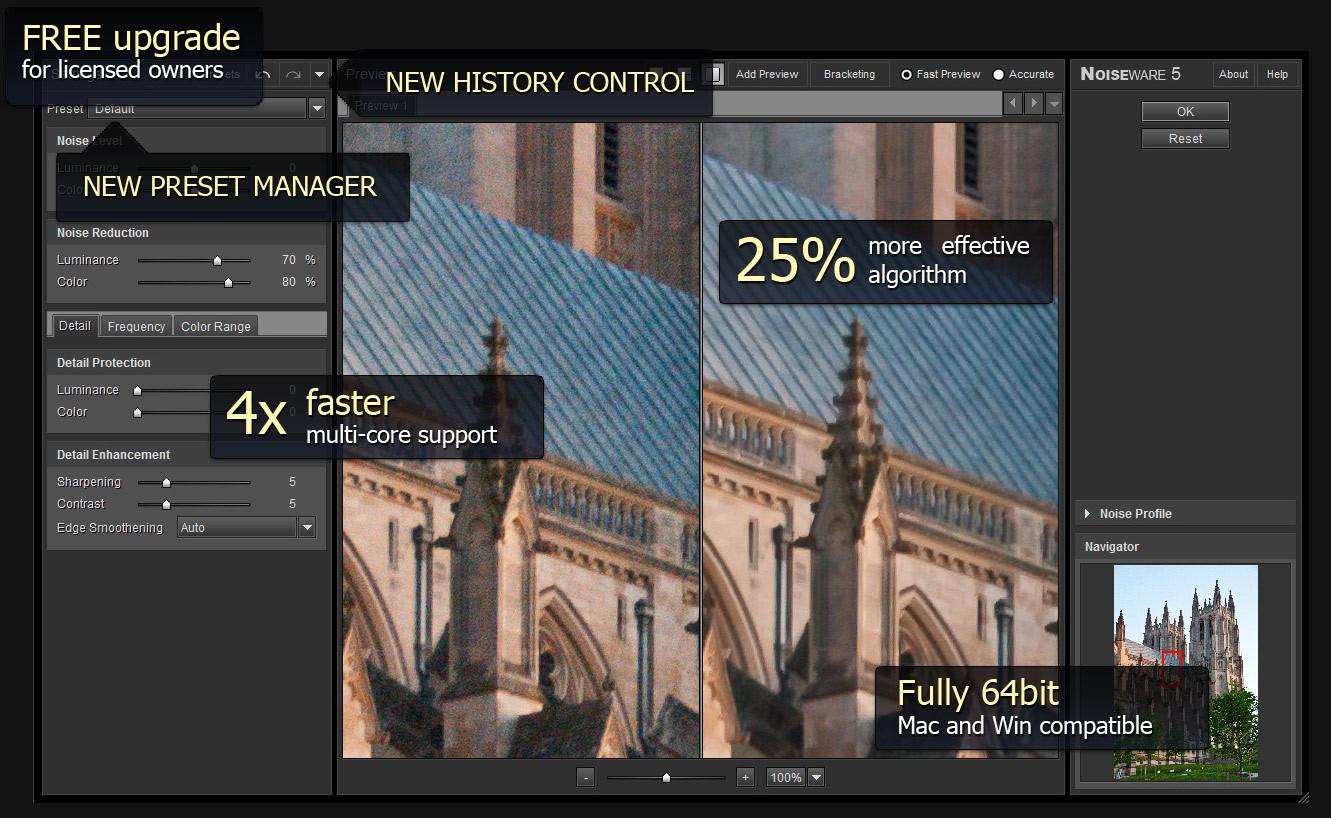This screenshot has width=1331, height=818.
Task: Open the About dialog
Action: pyautogui.click(x=1233, y=74)
